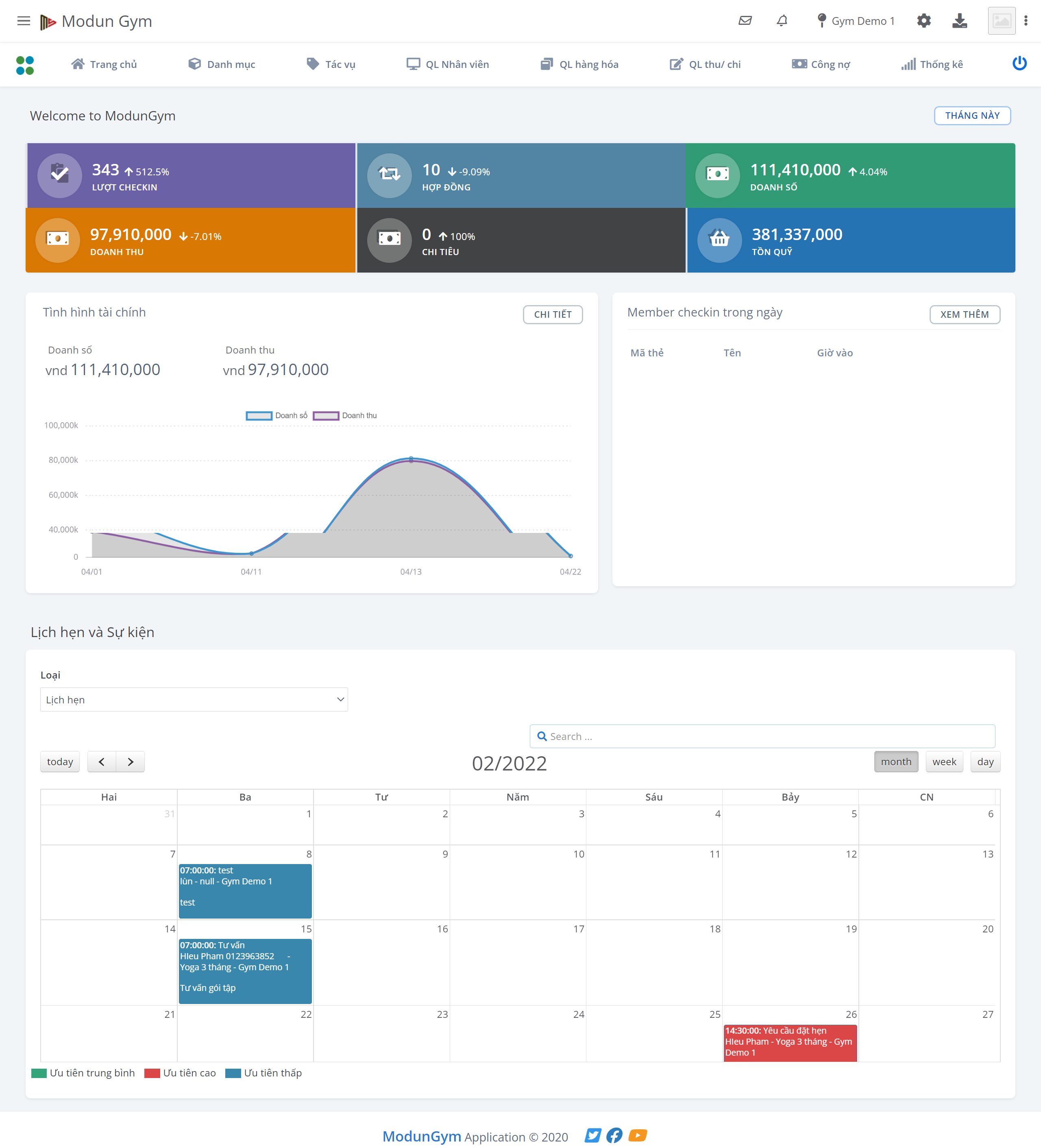Go to next month arrow
The width and height of the screenshot is (1041, 1148).
pyautogui.click(x=131, y=762)
